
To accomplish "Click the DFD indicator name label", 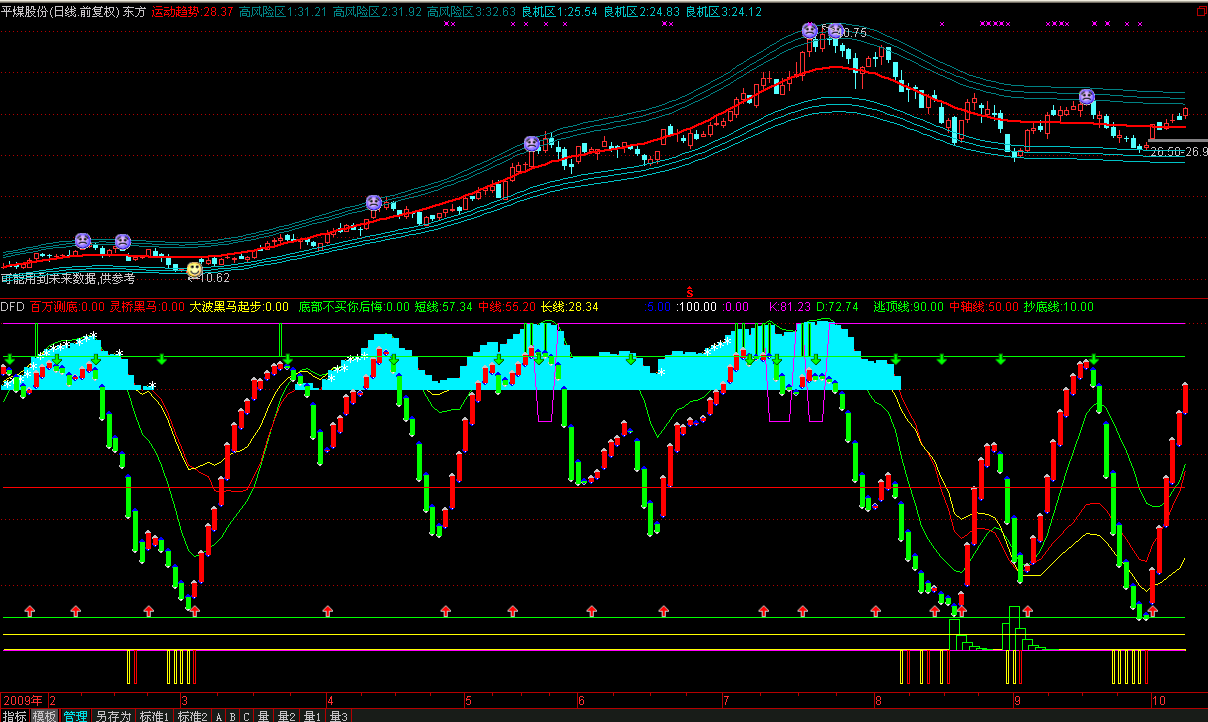I will 12,307.
